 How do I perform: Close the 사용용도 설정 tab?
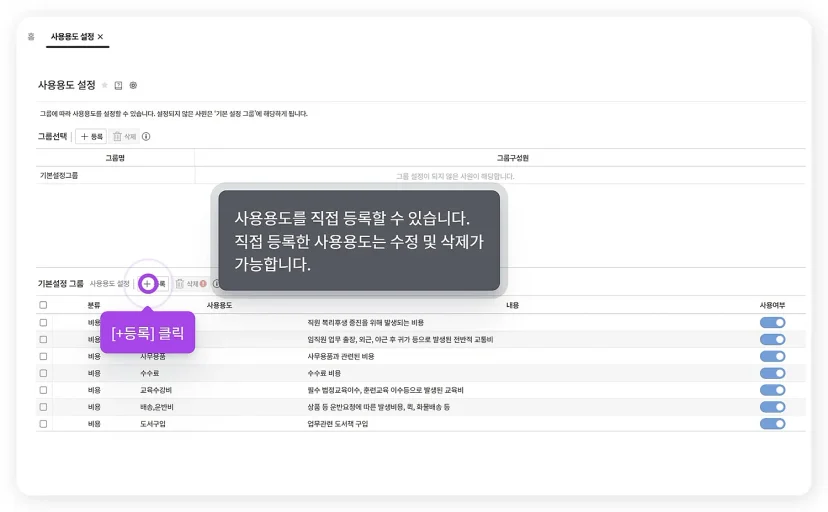click(100, 36)
